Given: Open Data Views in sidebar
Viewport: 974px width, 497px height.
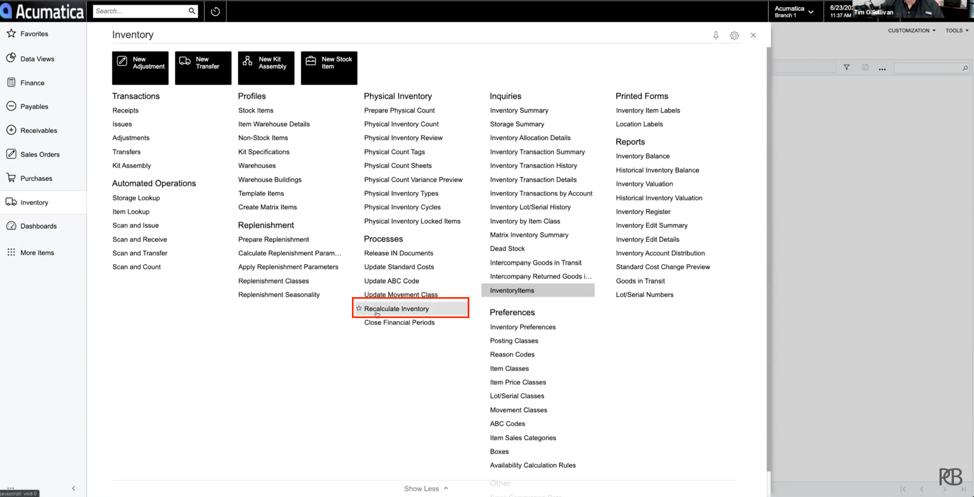Looking at the screenshot, I should click(x=37, y=58).
